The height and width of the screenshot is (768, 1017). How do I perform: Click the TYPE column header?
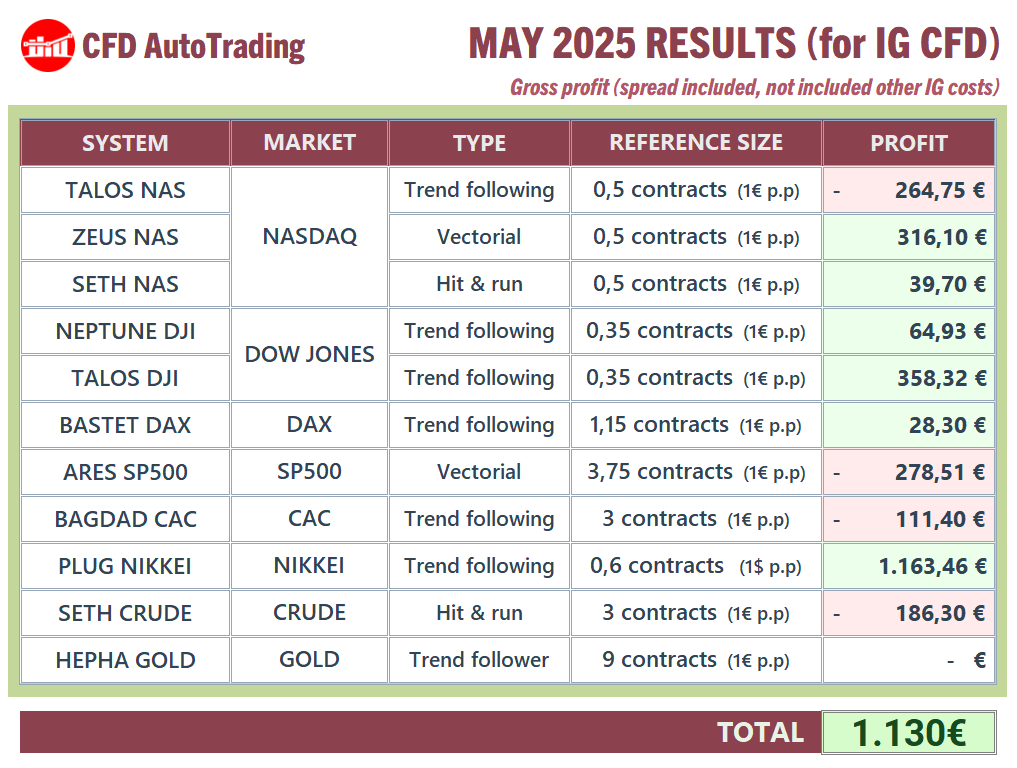pos(479,143)
